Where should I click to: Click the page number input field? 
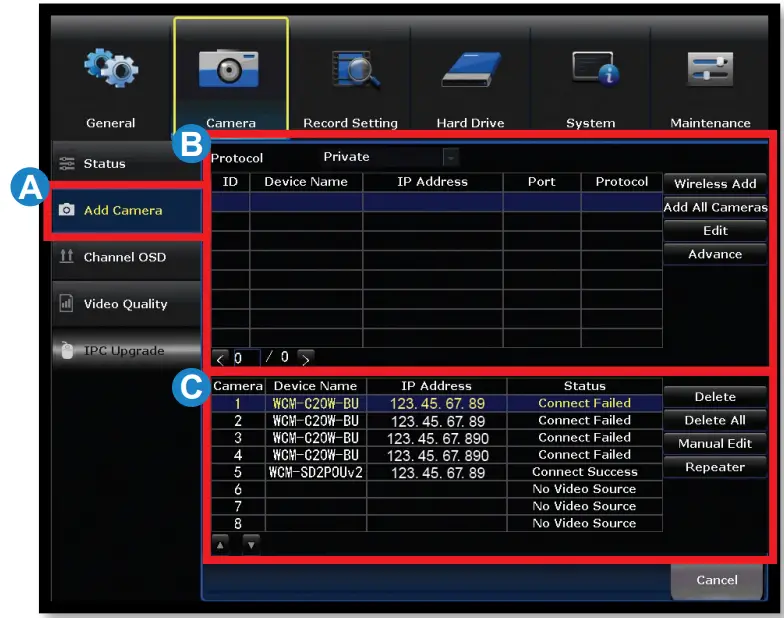[x=246, y=358]
